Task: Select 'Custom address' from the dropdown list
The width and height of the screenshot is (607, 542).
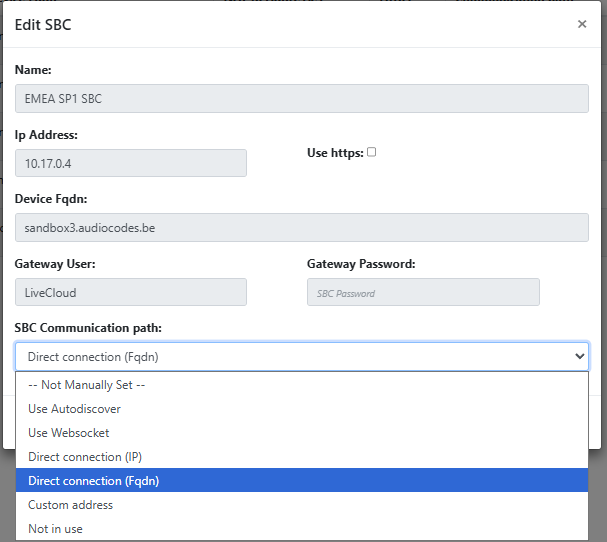Action: [71, 505]
